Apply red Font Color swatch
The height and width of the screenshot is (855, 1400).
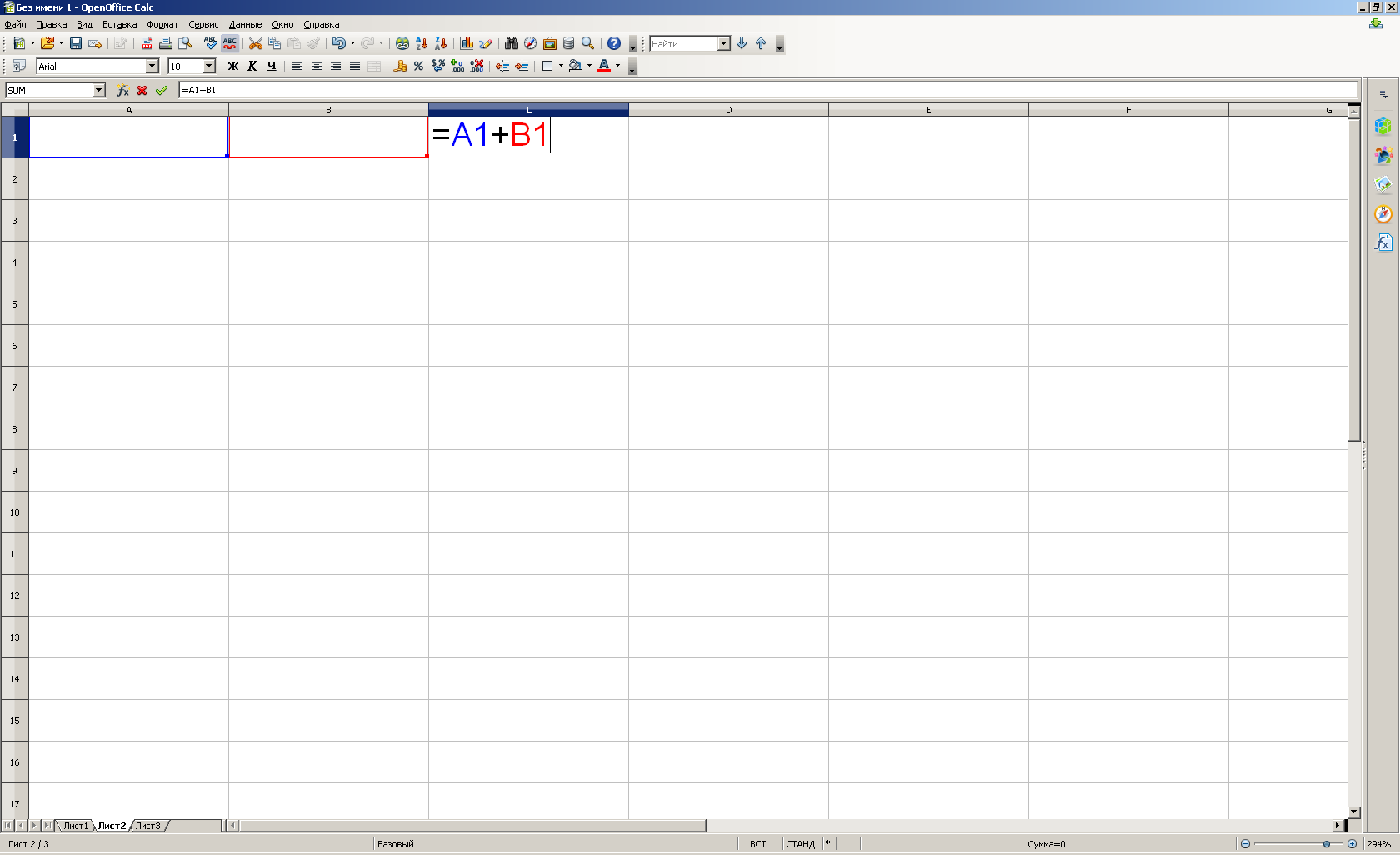coord(604,66)
